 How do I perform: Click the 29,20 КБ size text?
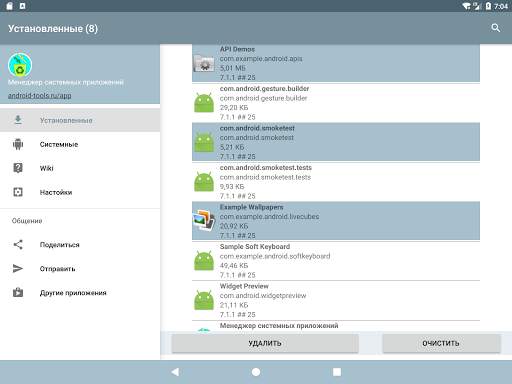coord(234,108)
